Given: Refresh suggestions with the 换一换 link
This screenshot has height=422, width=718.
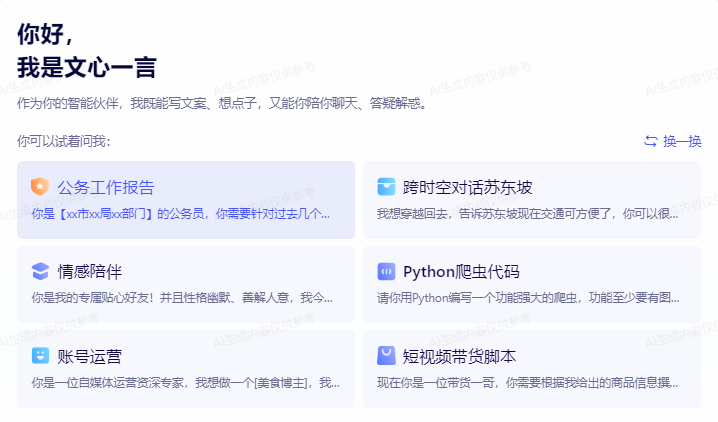Looking at the screenshot, I should (x=682, y=141).
